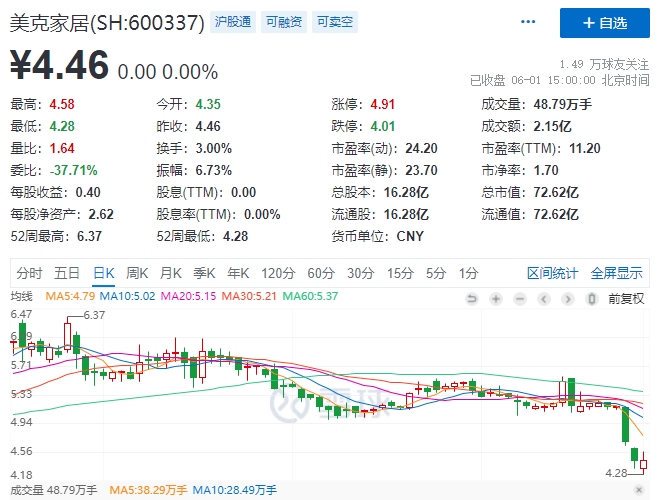
Task: Click the 成交量 value 48.79万手 in stats
Action: tap(562, 104)
